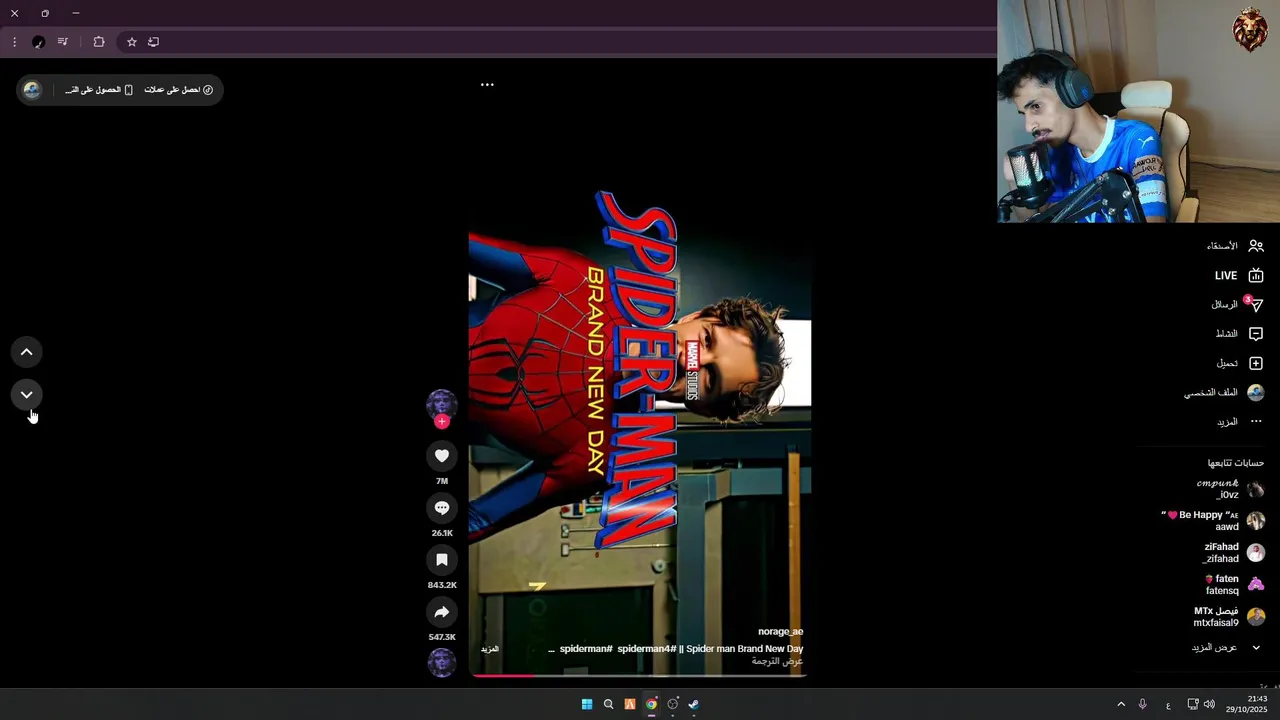
Task: Open creator avatar above the like button
Action: click(441, 404)
